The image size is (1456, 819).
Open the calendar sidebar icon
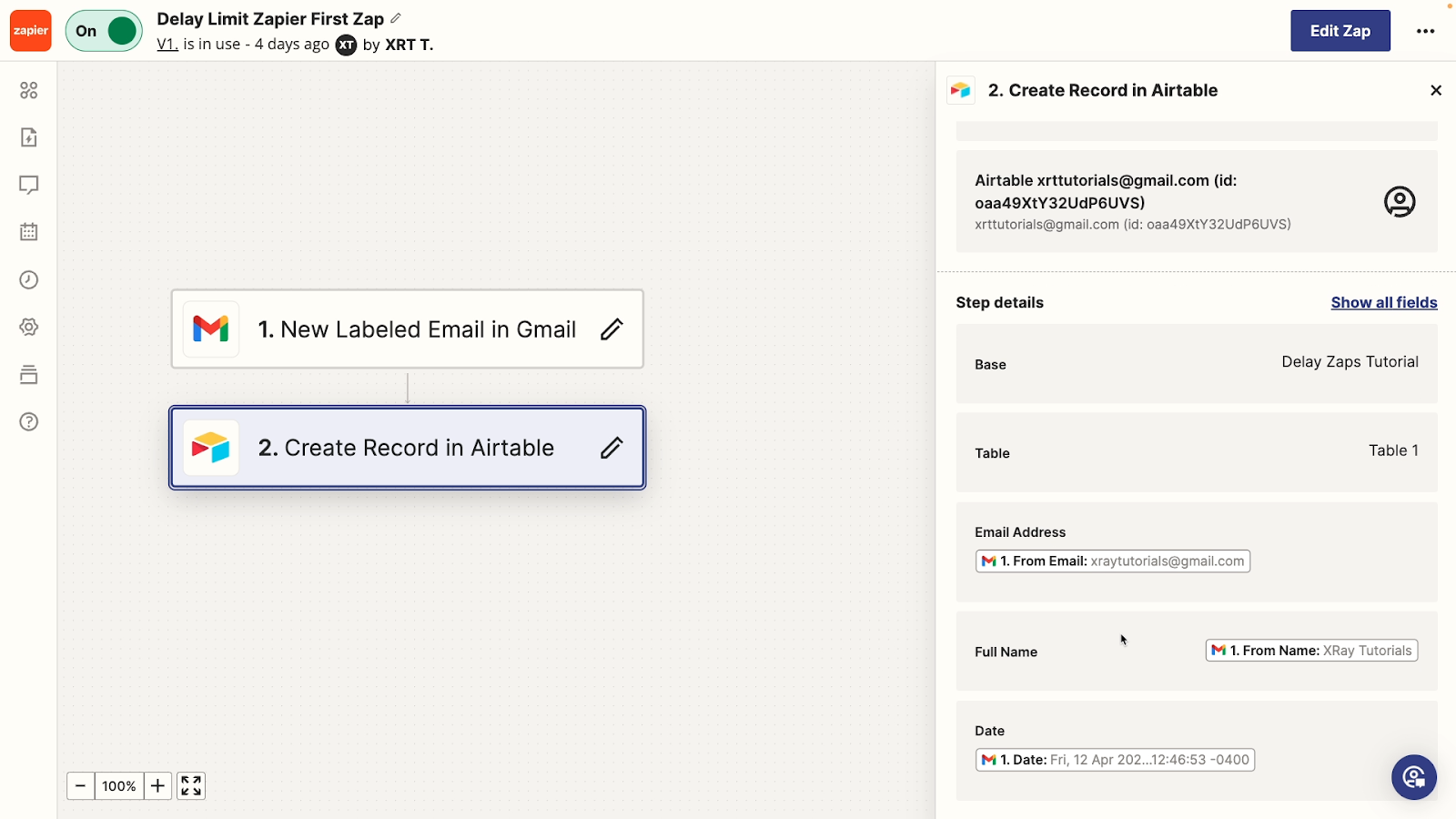pos(29,232)
